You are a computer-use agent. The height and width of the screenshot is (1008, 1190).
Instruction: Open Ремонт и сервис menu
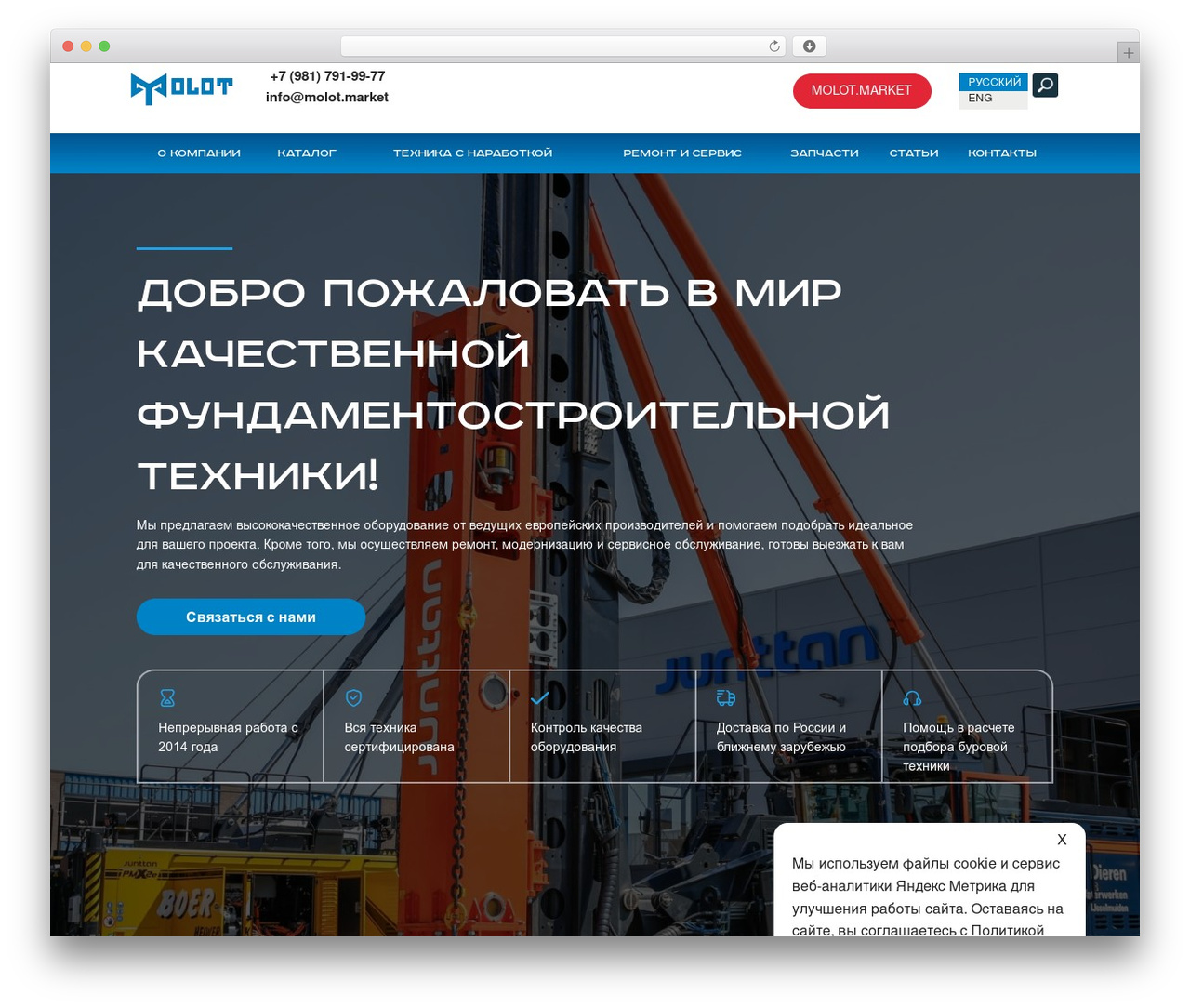(682, 153)
